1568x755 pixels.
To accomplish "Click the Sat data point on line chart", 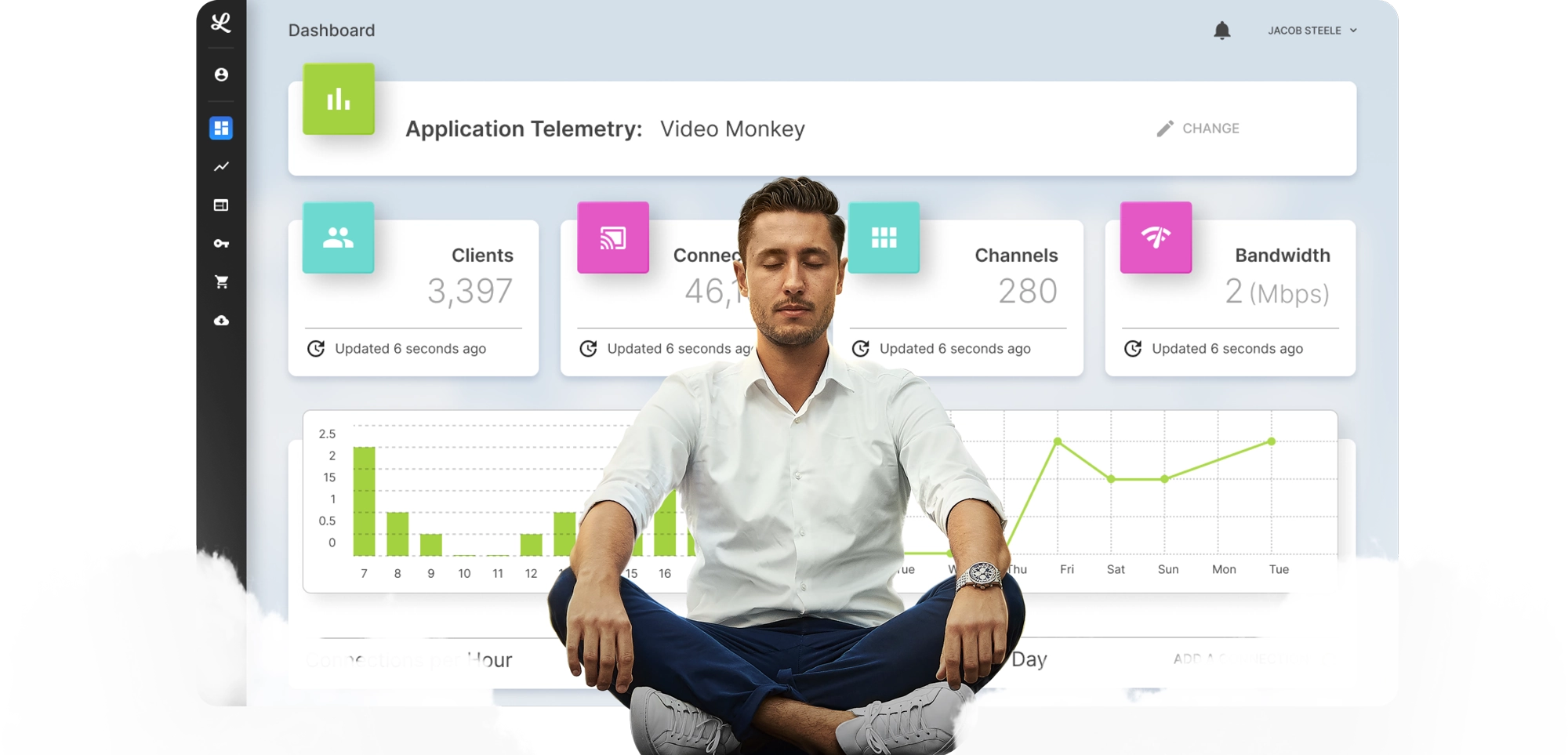I will coord(1111,479).
